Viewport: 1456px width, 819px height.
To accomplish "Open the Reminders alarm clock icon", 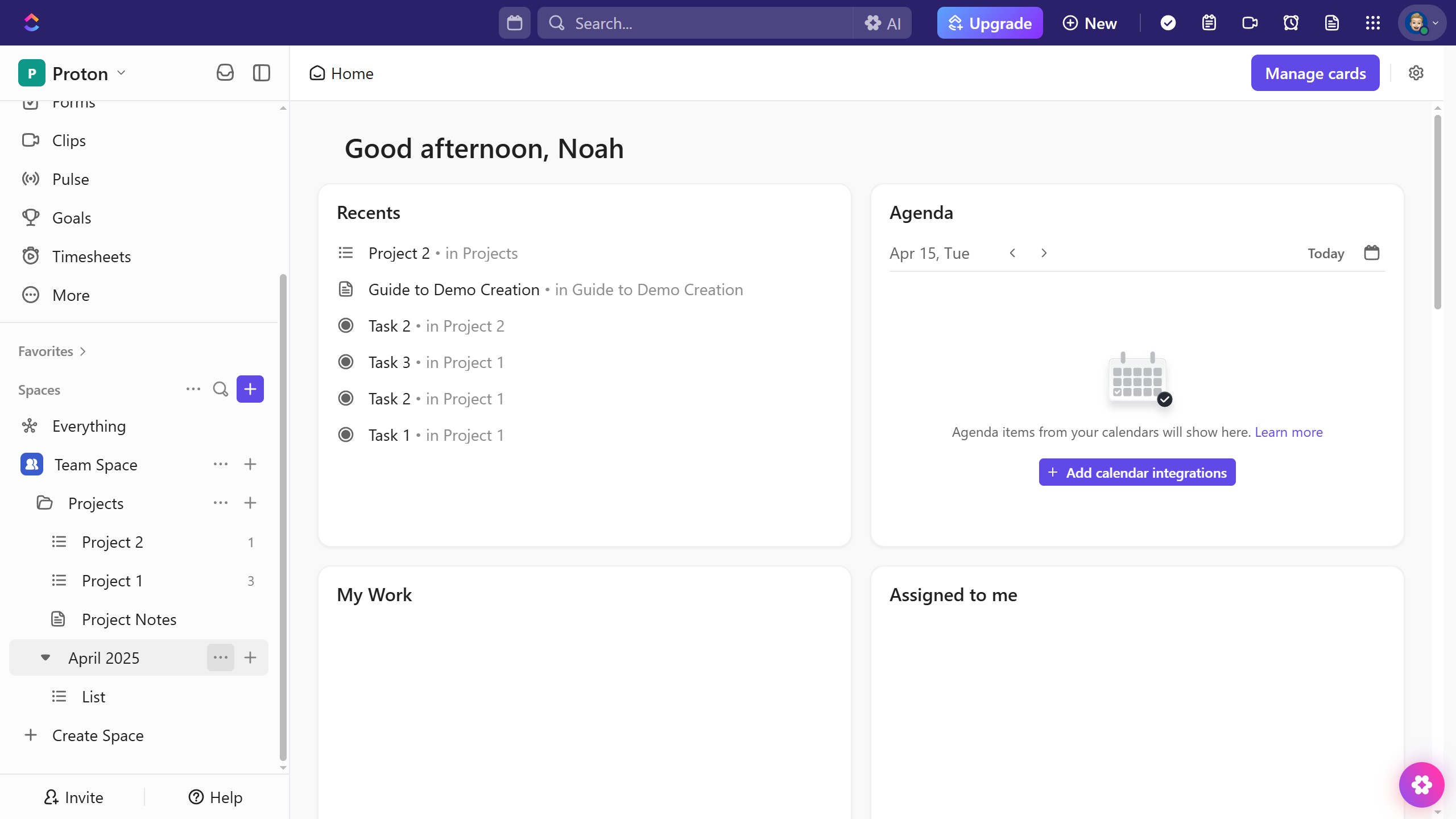I will pyautogui.click(x=1291, y=23).
